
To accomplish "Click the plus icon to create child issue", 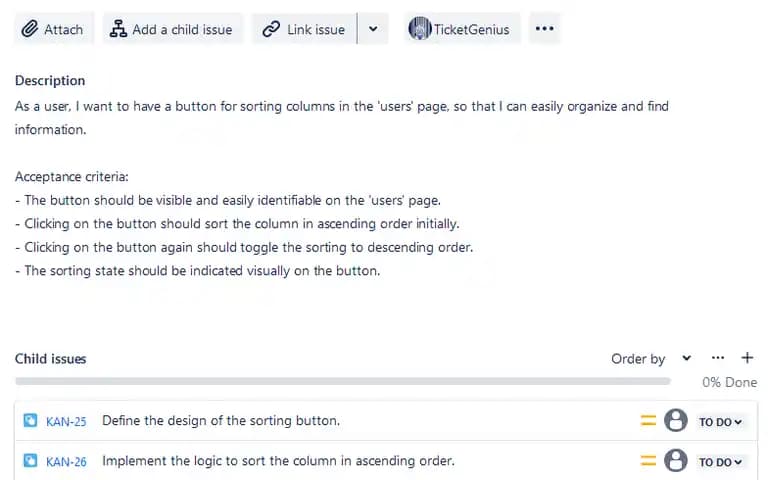I will point(747,358).
